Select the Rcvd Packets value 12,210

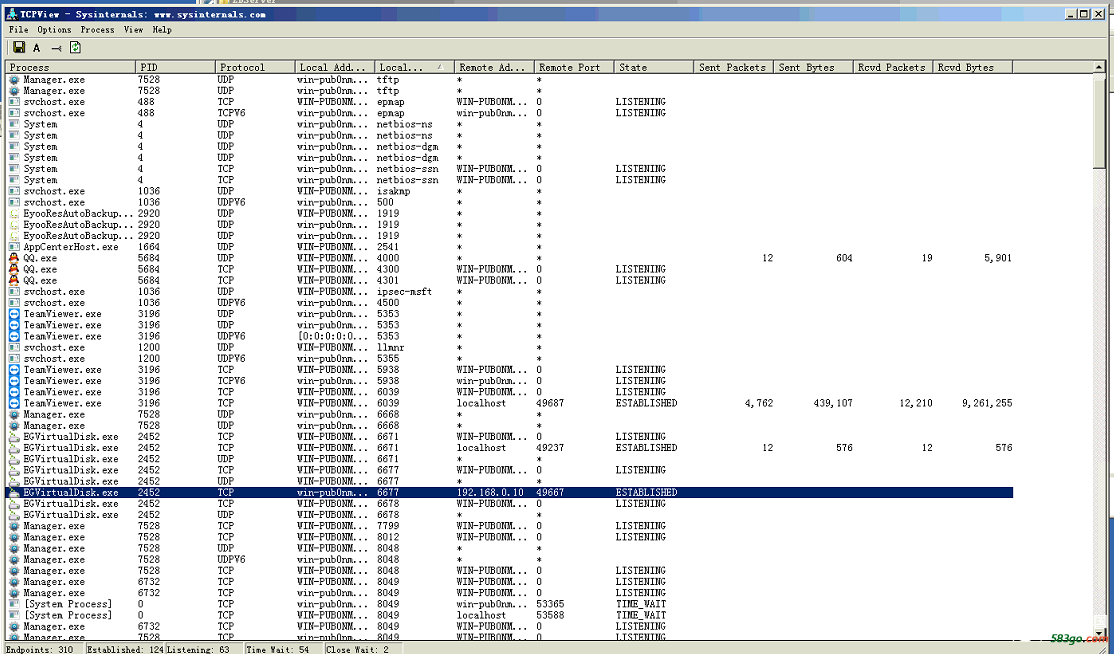coord(916,403)
